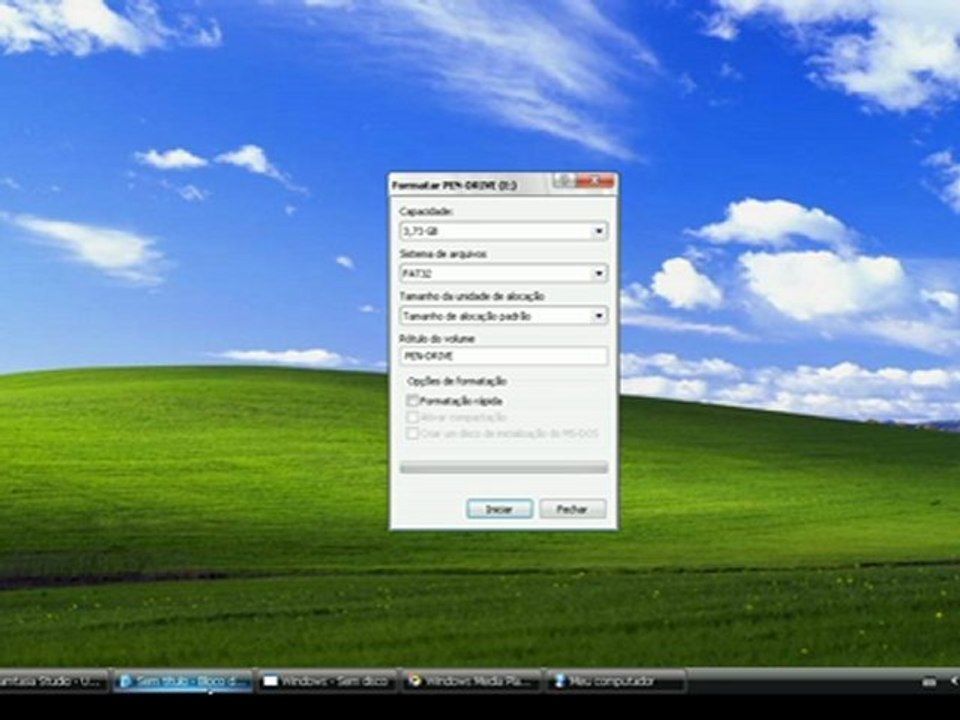The image size is (960, 720).
Task: Check Criar um disco de inicialização do MS-DOS
Action: [413, 433]
